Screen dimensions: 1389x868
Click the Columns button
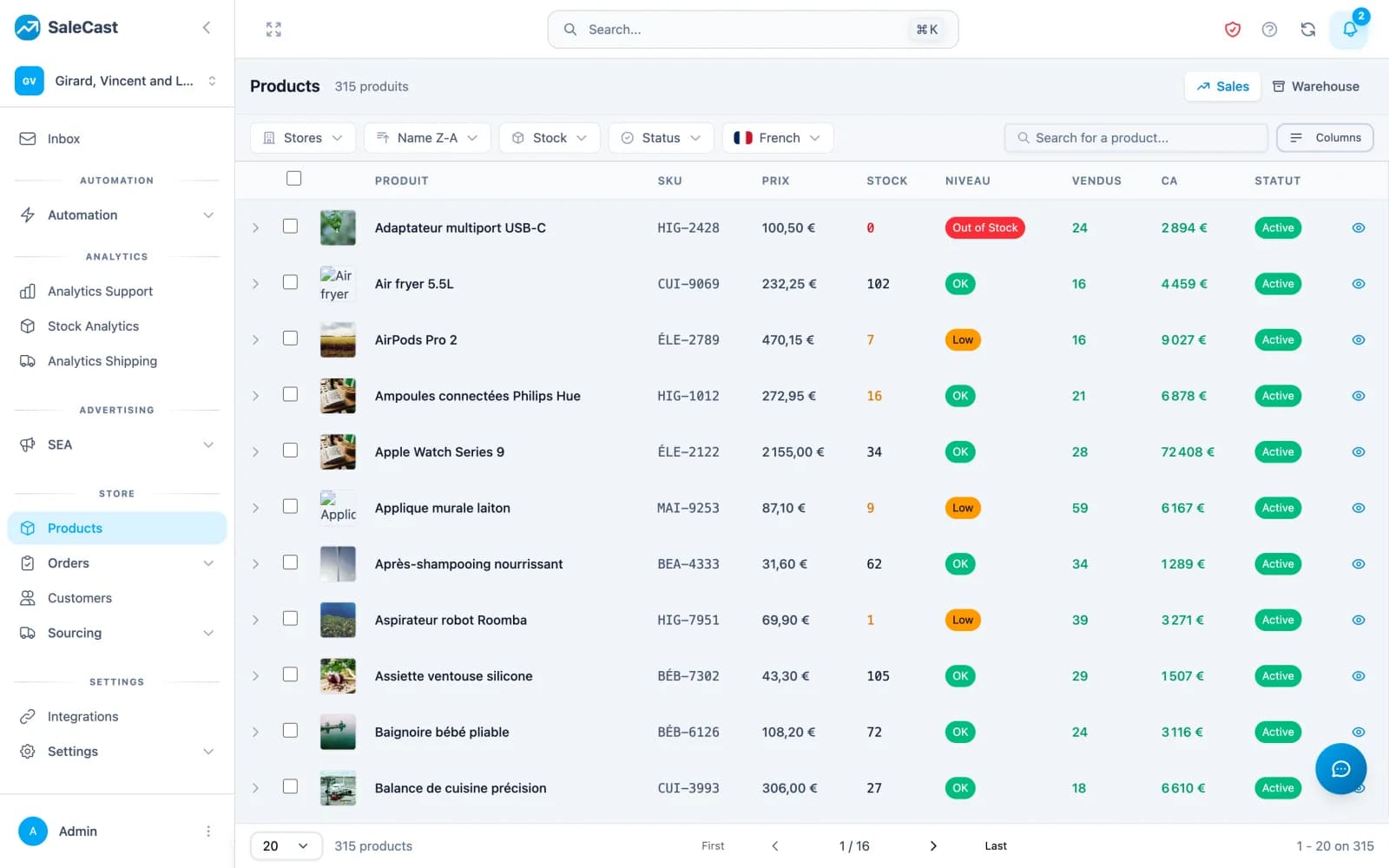coord(1325,138)
